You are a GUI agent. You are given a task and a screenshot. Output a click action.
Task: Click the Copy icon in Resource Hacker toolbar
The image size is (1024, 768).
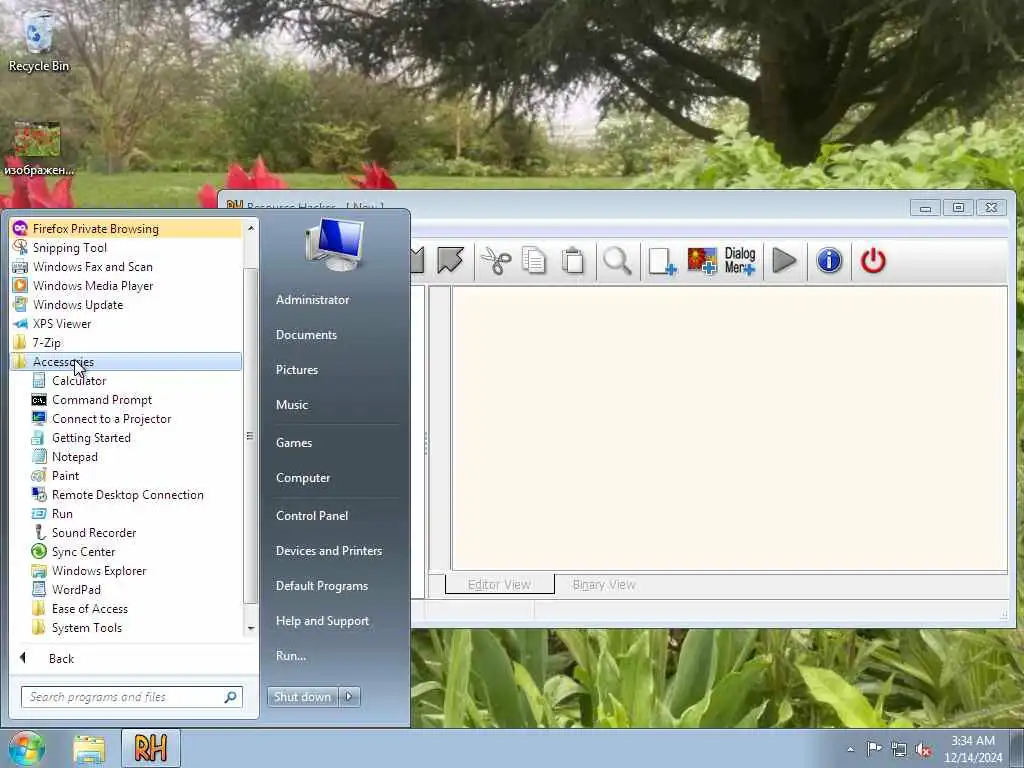[534, 261]
